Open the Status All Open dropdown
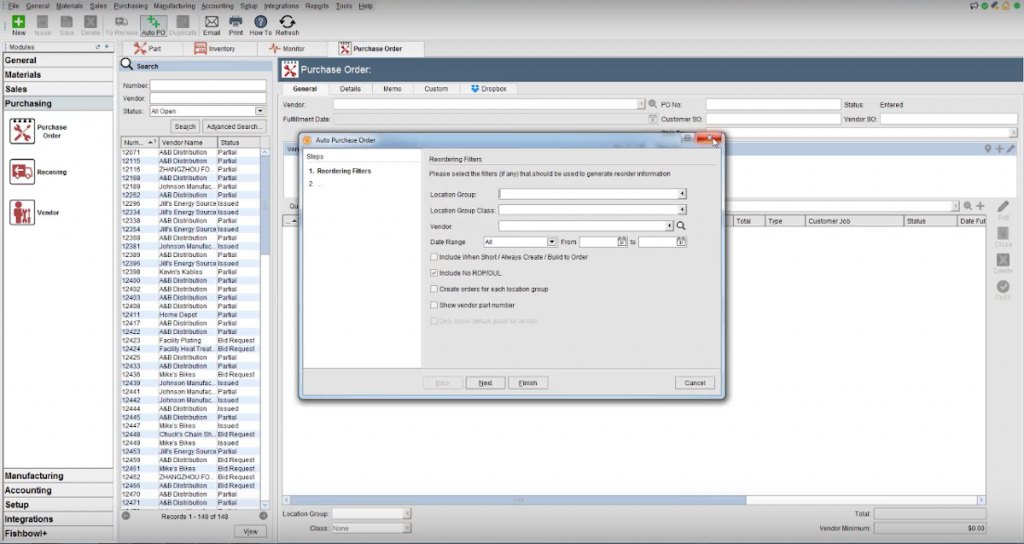Image resolution: width=1024 pixels, height=544 pixels. (260, 111)
